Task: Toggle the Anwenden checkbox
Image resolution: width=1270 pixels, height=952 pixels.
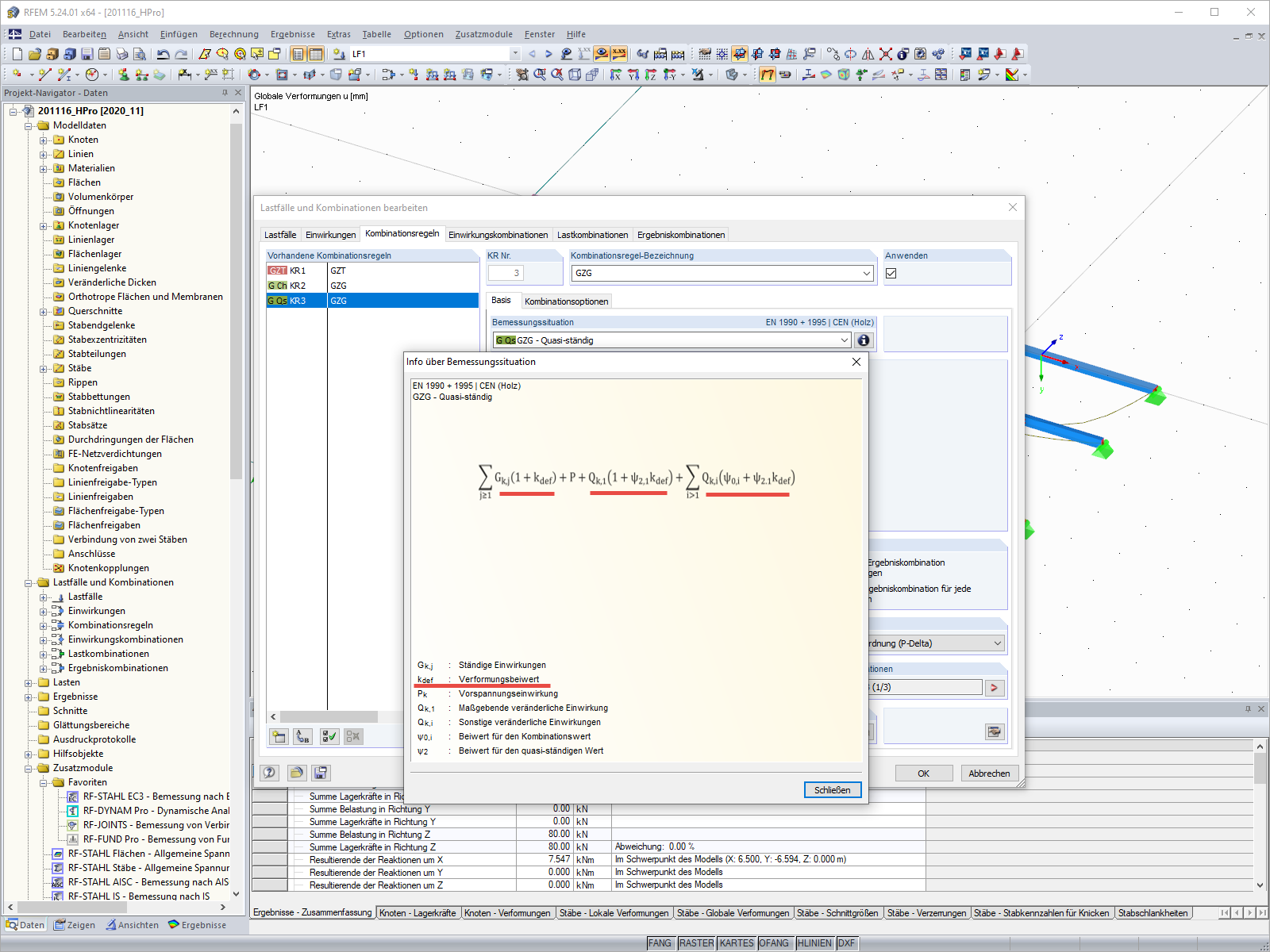Action: point(891,273)
